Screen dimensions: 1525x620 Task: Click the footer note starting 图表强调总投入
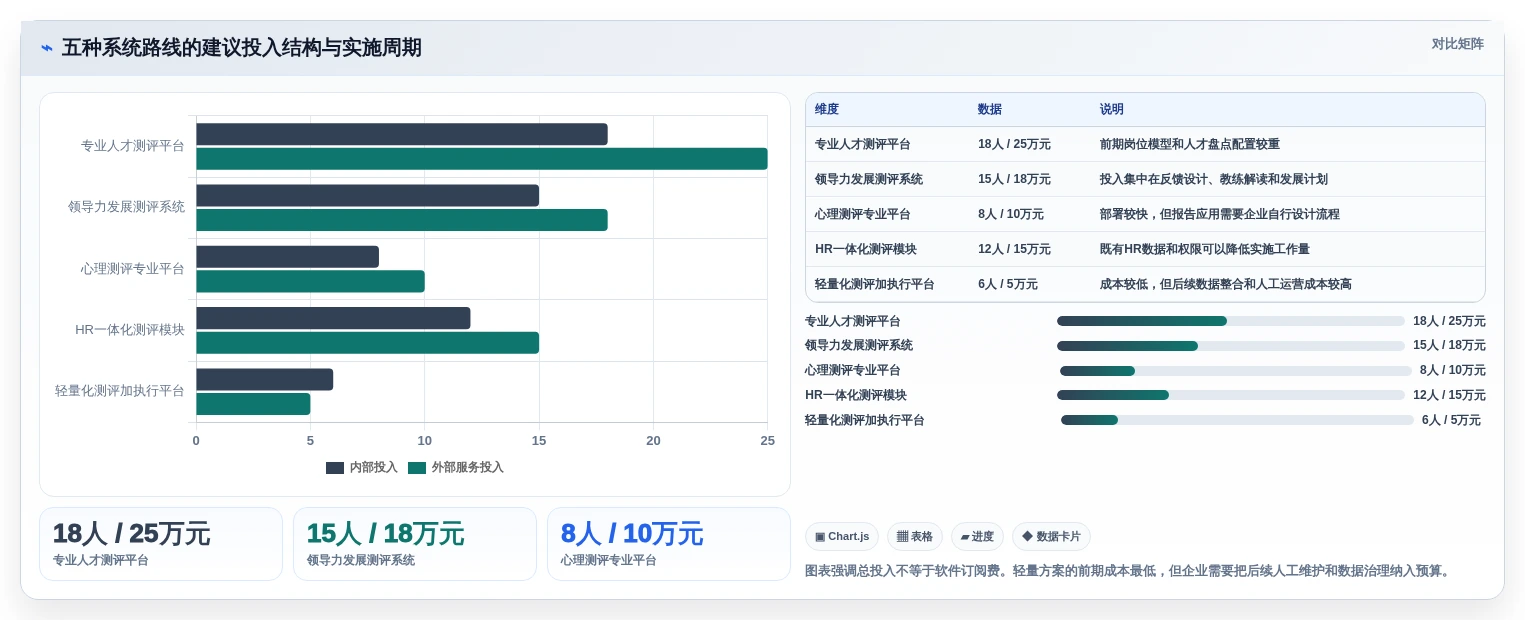(x=1128, y=571)
